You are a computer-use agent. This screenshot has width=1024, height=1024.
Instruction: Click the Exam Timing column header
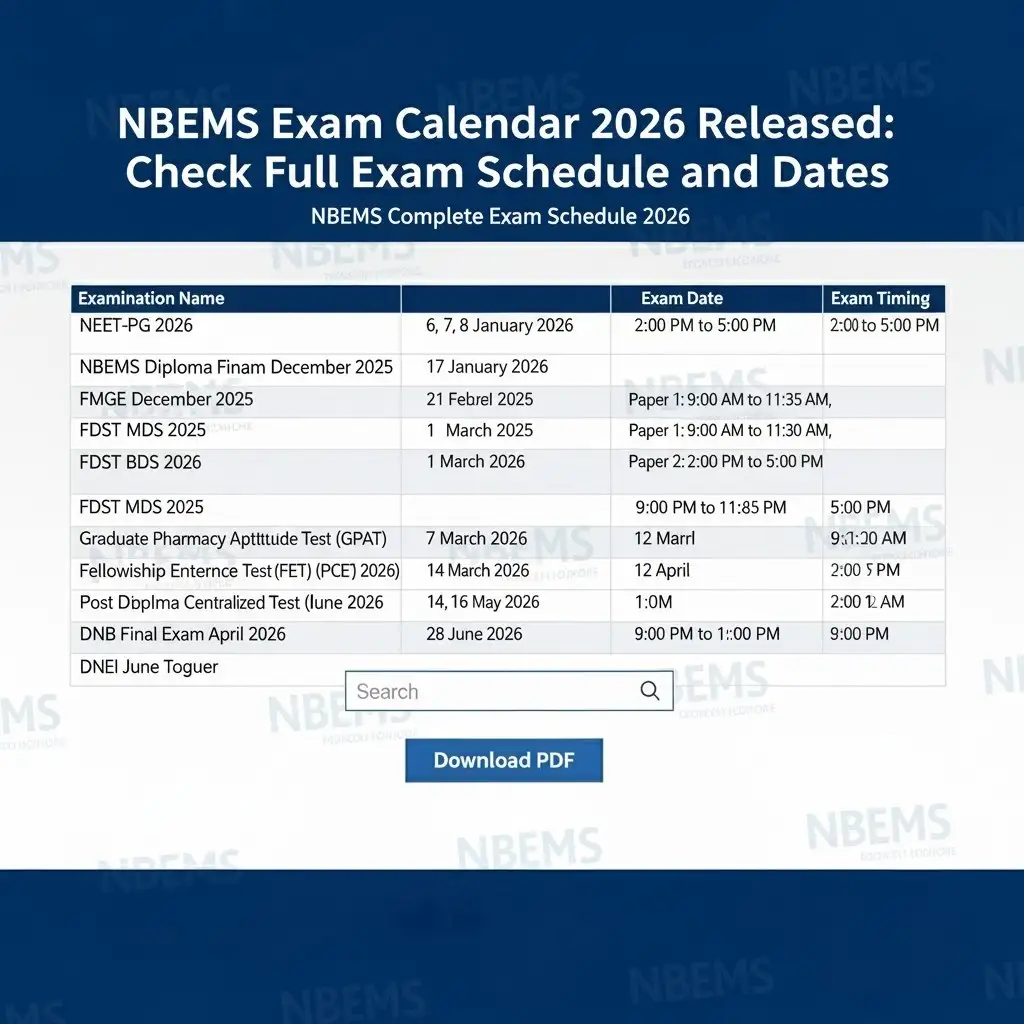coord(880,298)
